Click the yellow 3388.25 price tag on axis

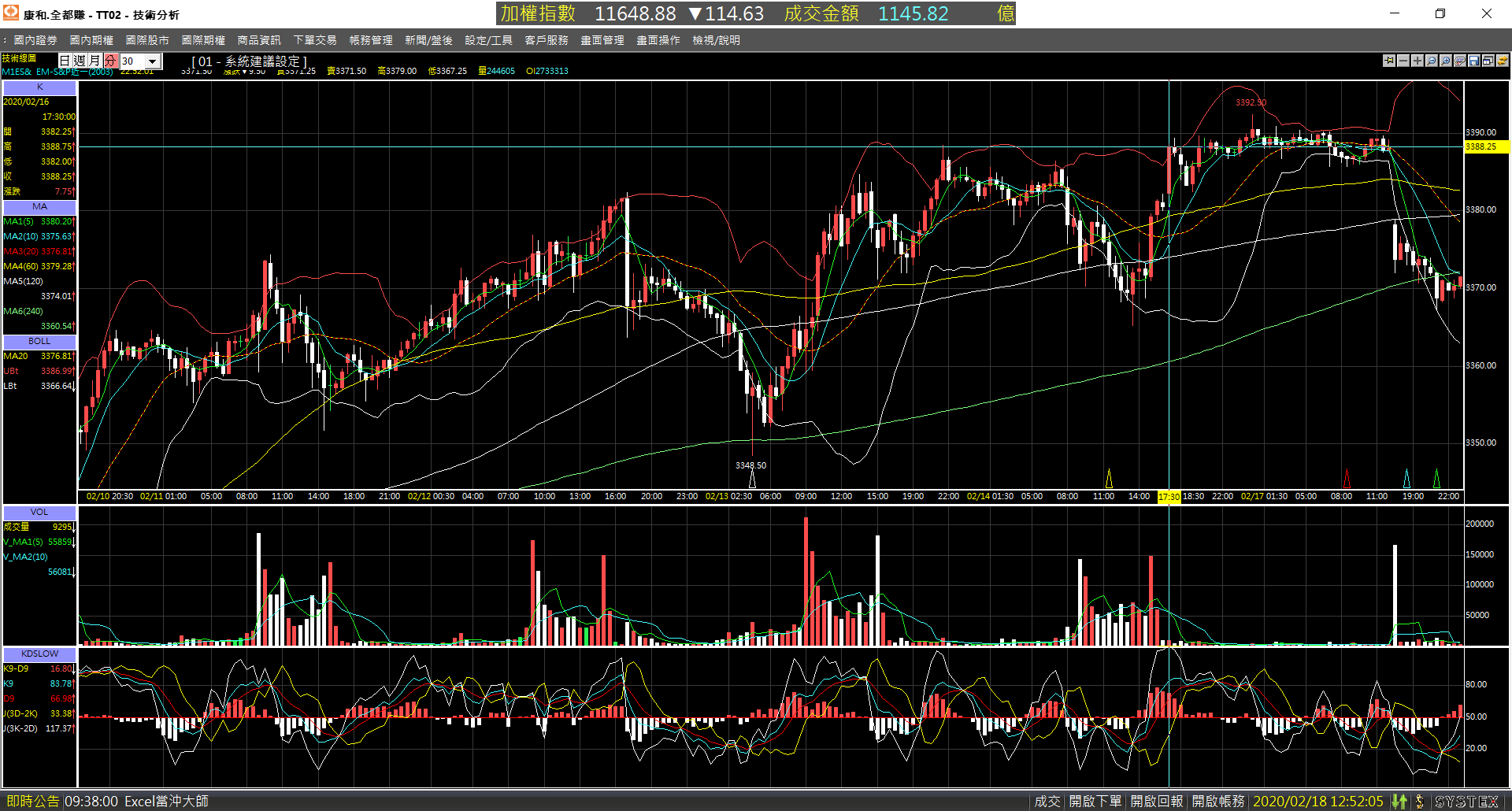tap(1486, 147)
